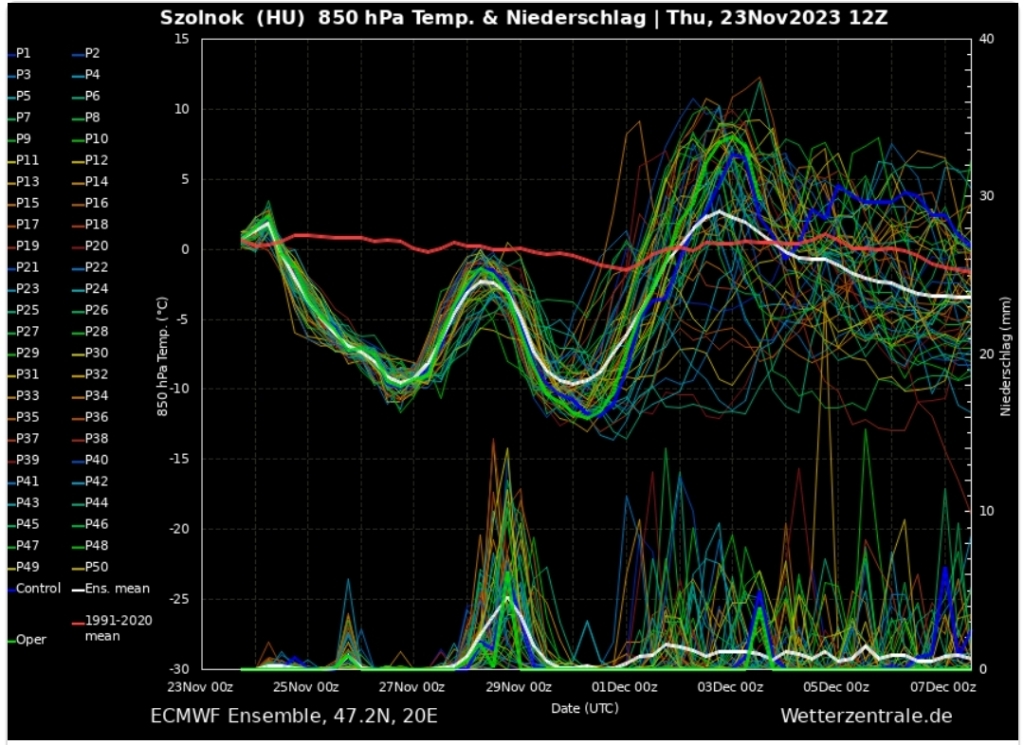The width and height of the screenshot is (1024, 745).
Task: Click the P1 legend entry
Action: point(24,53)
